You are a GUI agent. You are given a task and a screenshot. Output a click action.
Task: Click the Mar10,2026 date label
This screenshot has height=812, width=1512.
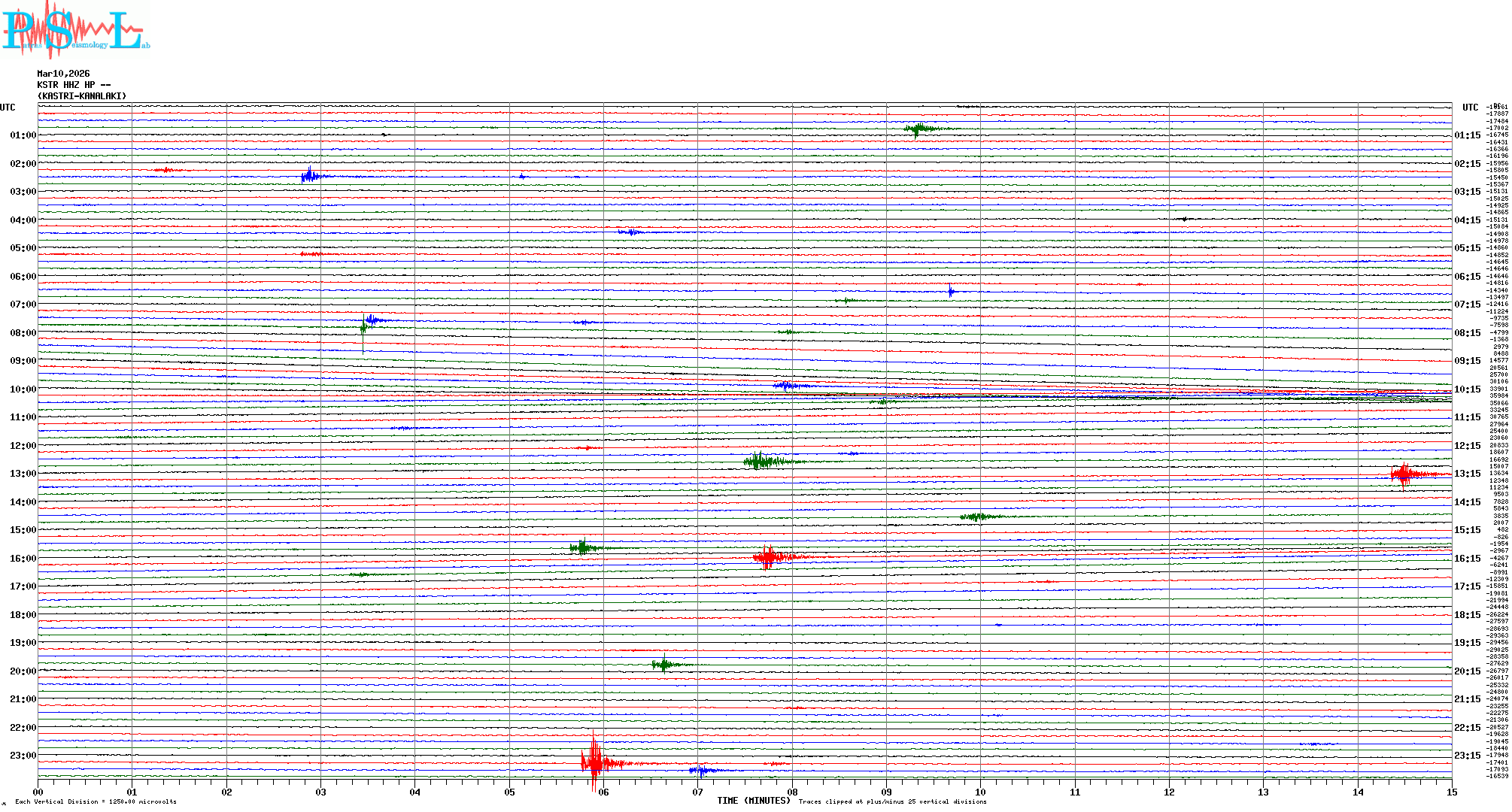click(63, 74)
